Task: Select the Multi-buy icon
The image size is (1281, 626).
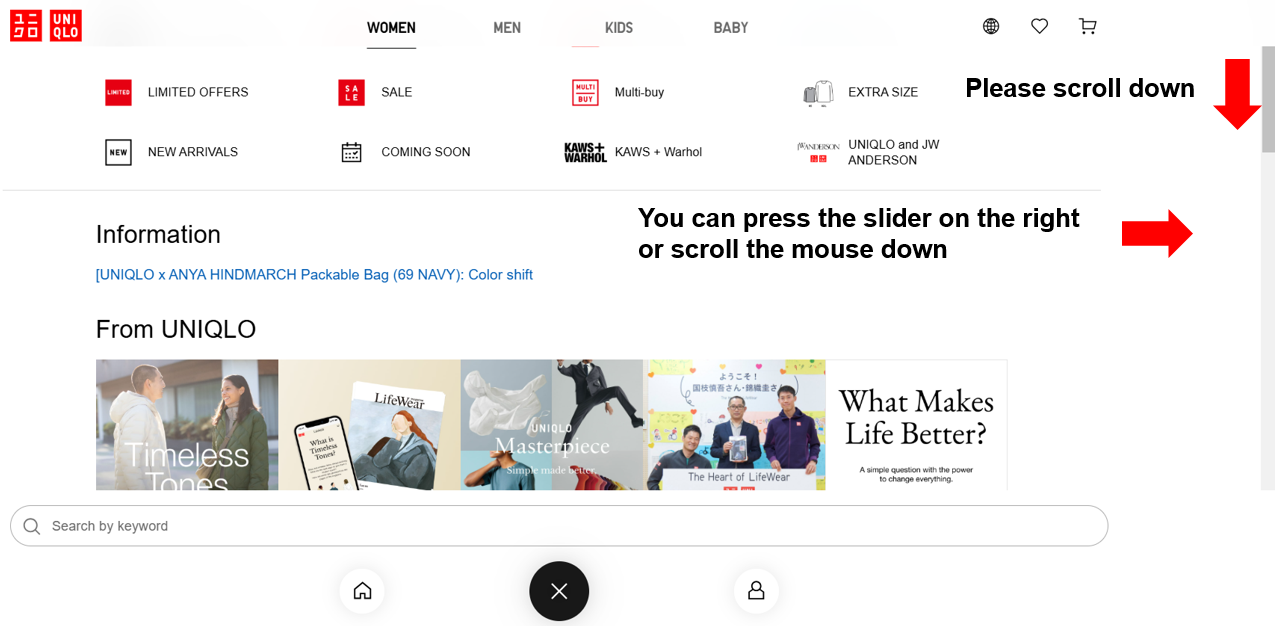Action: 585,92
